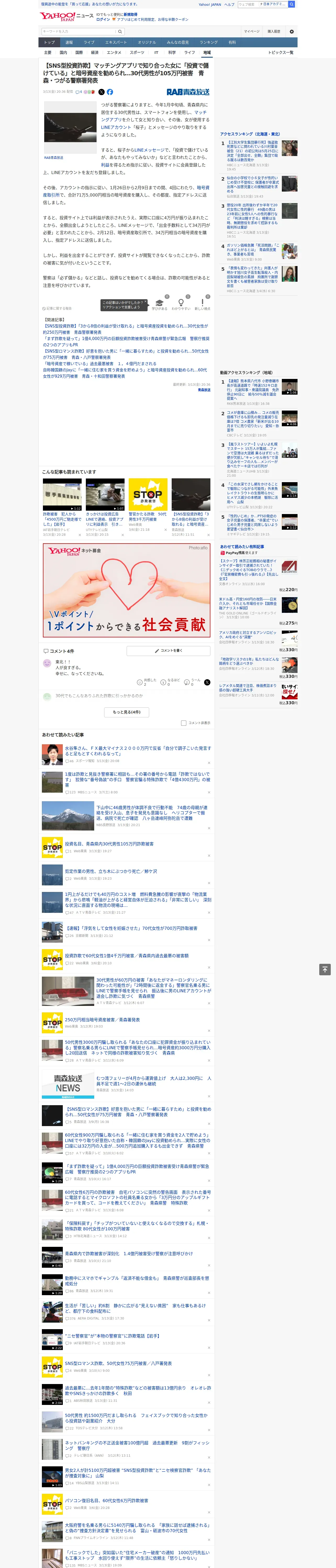Open settings via the gear icon
The width and height of the screenshot is (336, 1568).
pyautogui.click(x=291, y=32)
